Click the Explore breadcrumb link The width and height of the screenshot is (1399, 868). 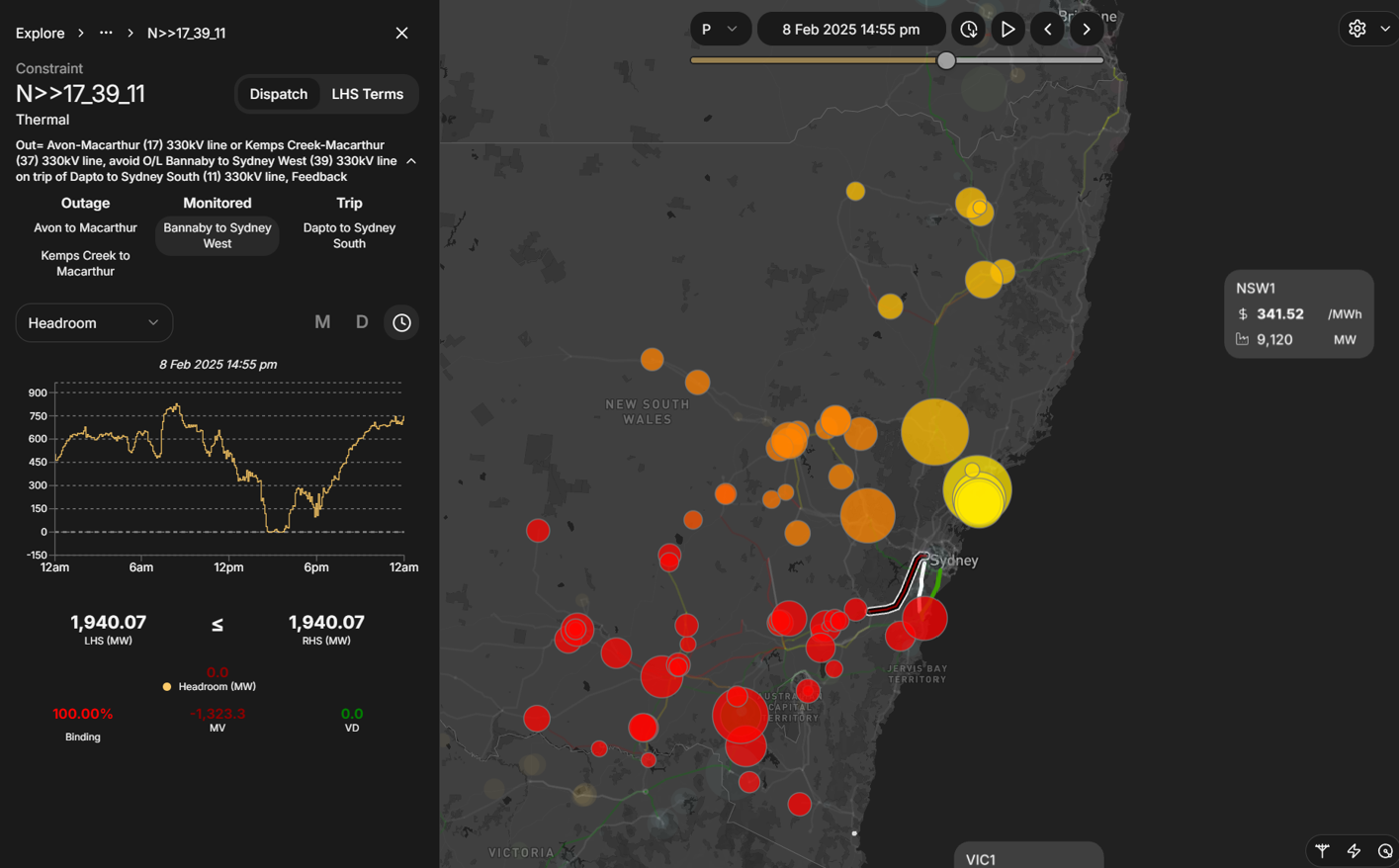[40, 33]
